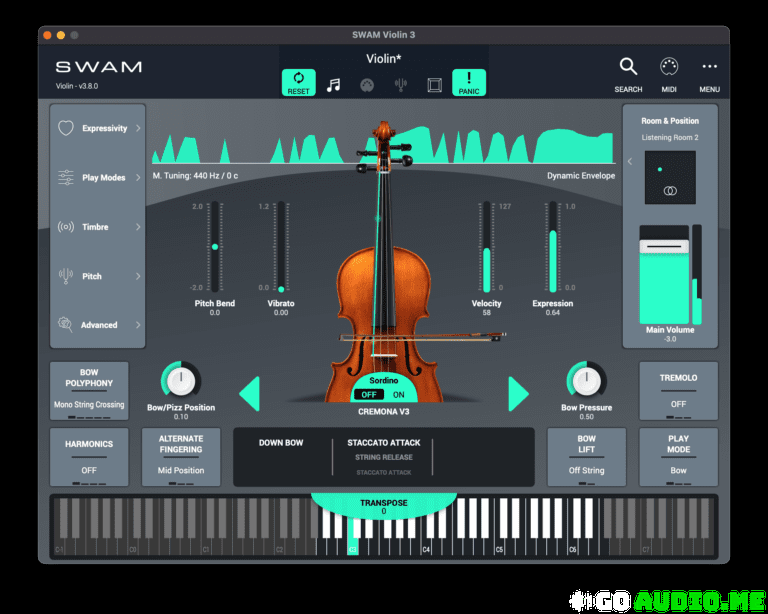
Task: Open SEARCH with the magnifier icon
Action: point(628,67)
